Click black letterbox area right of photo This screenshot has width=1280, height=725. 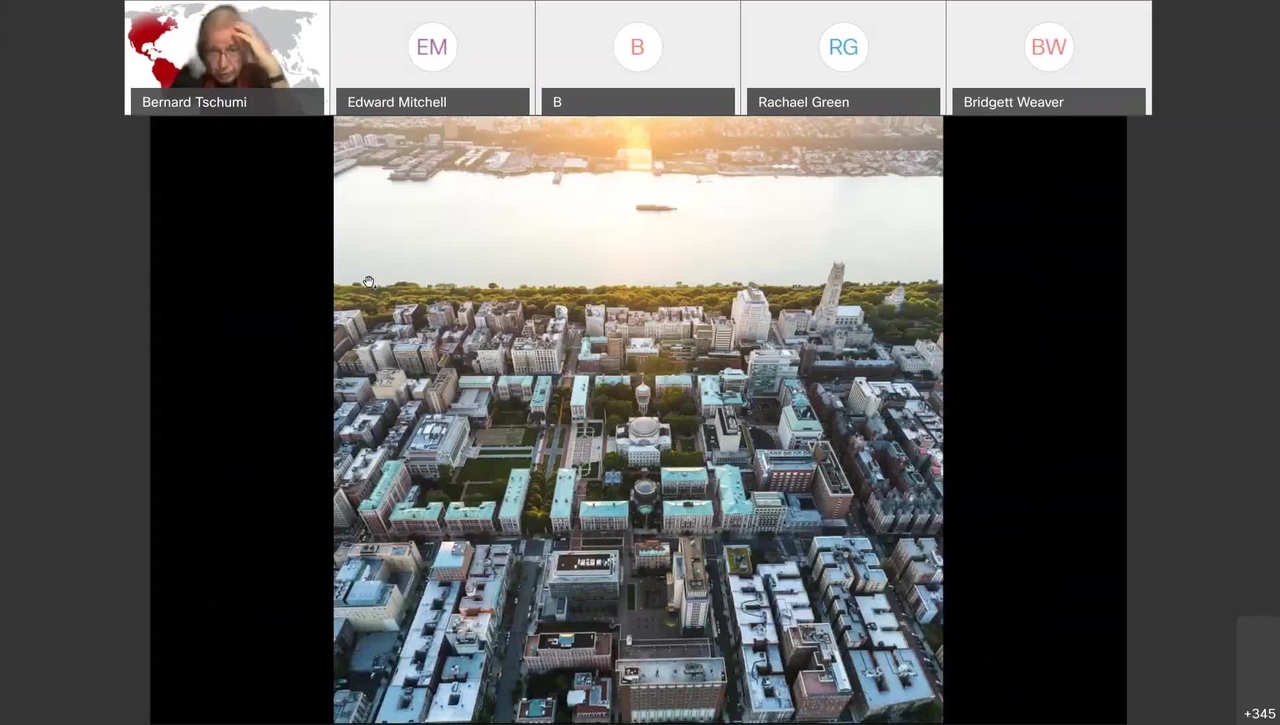click(x=1035, y=420)
